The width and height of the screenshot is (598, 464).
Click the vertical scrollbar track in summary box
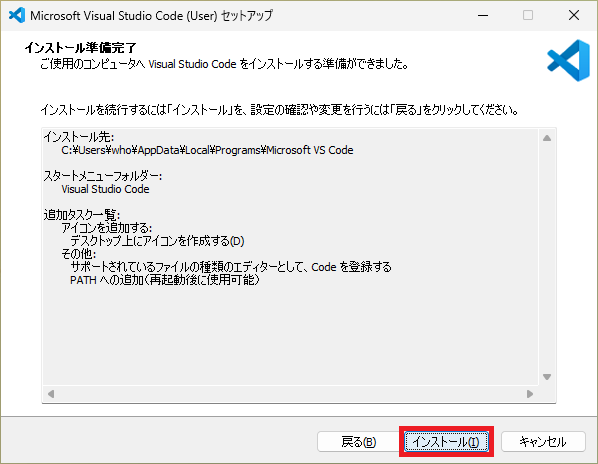[547, 257]
